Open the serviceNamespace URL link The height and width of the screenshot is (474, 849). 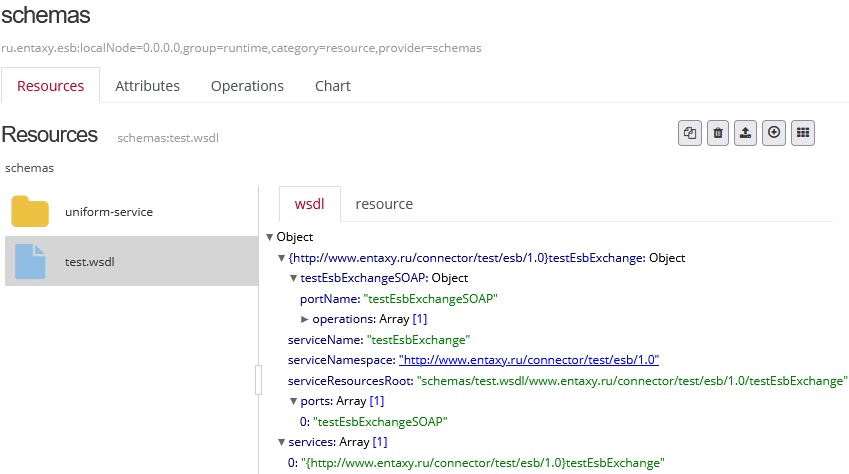click(528, 360)
